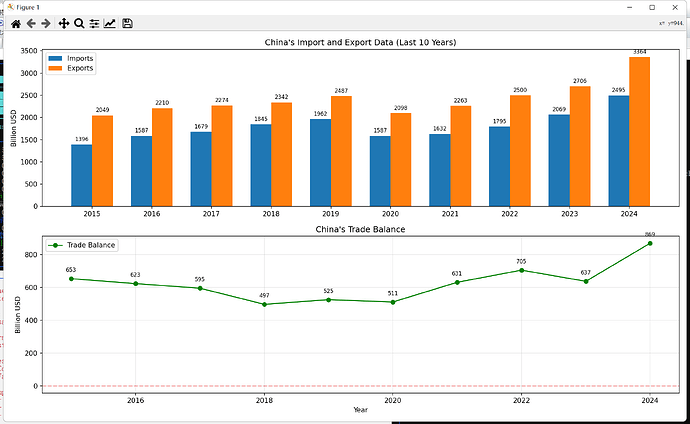Click the bar value label "2500"

[x=520, y=90]
